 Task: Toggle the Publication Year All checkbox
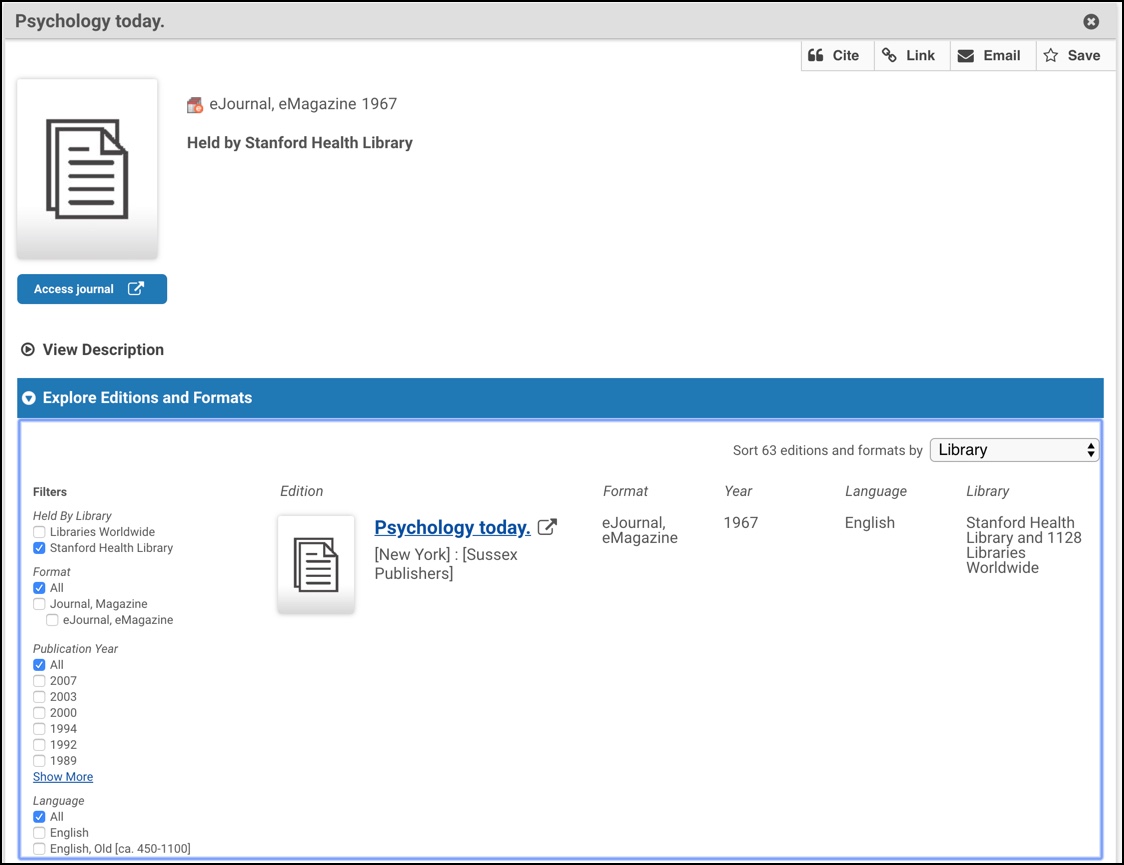[x=39, y=665]
